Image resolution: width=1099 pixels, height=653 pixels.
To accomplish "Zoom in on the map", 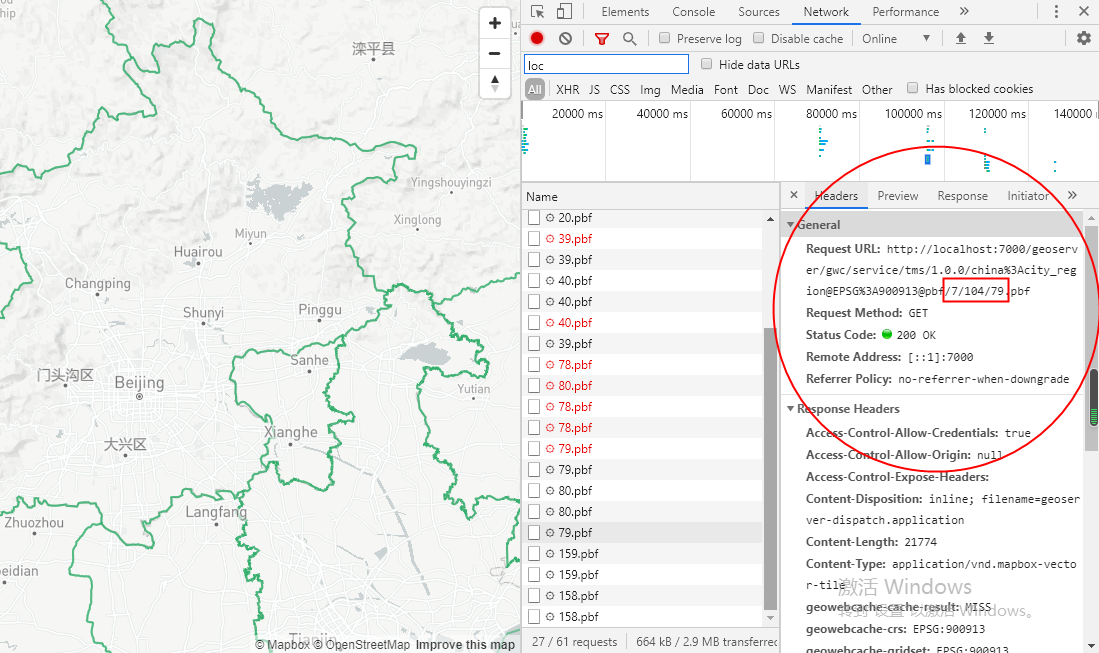I will 495,23.
